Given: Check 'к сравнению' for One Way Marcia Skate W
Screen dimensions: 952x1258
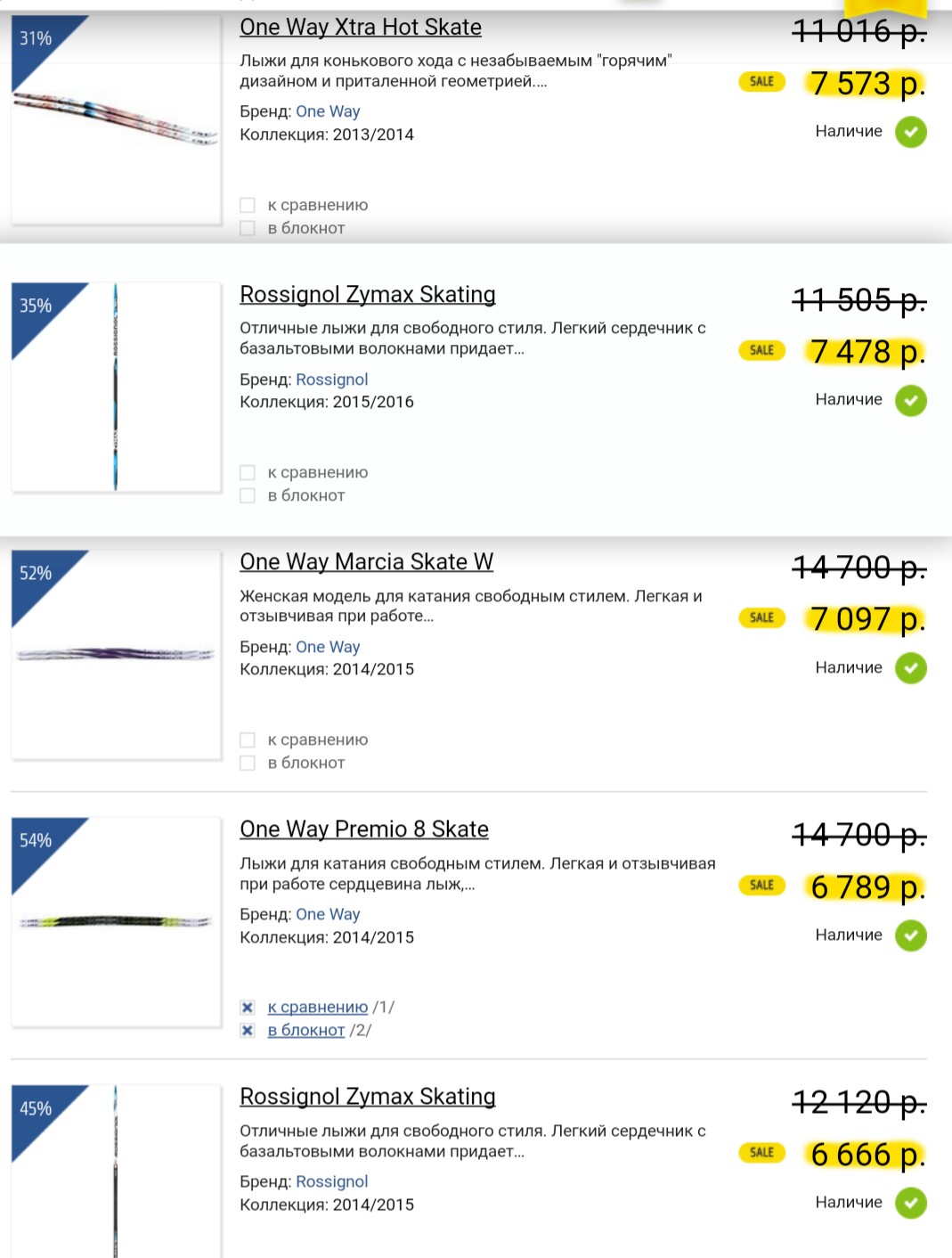Looking at the screenshot, I should pyautogui.click(x=248, y=739).
